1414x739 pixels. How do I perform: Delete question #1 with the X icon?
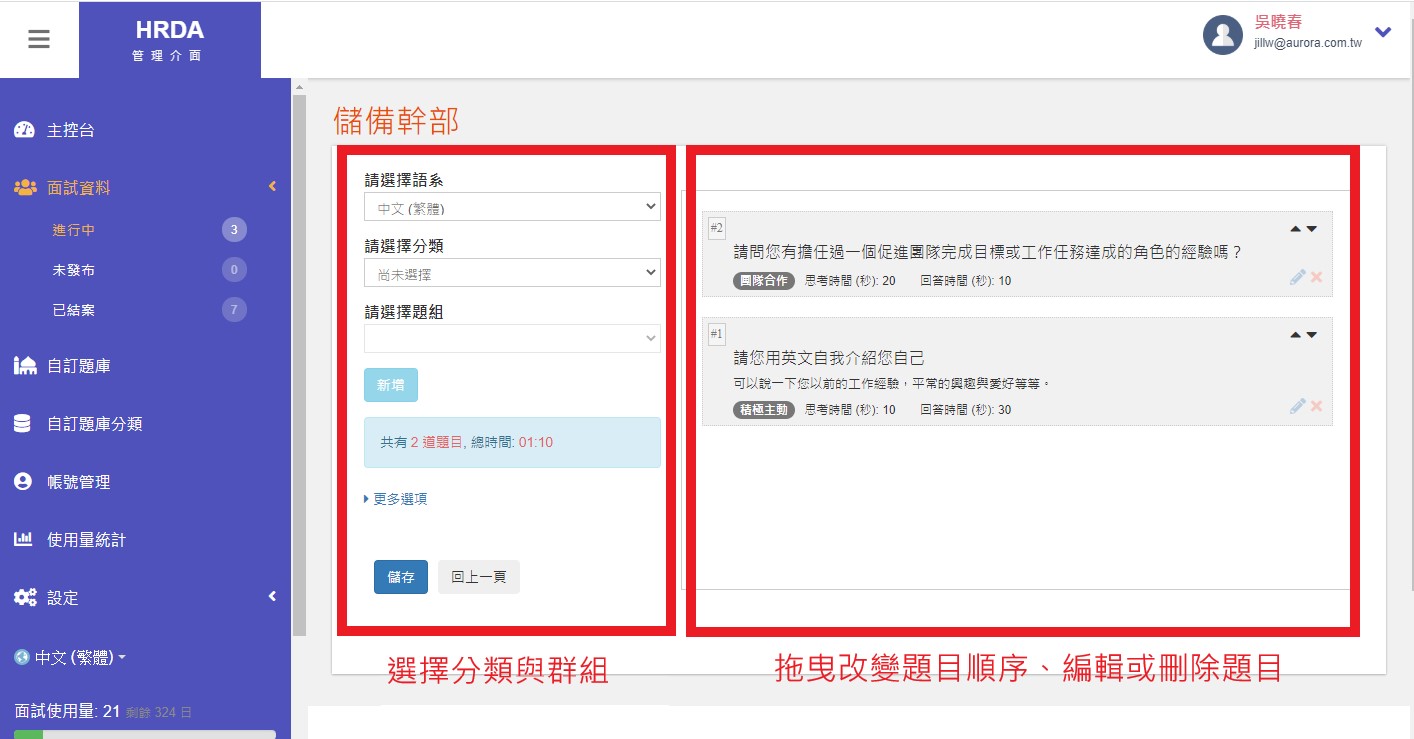1316,406
